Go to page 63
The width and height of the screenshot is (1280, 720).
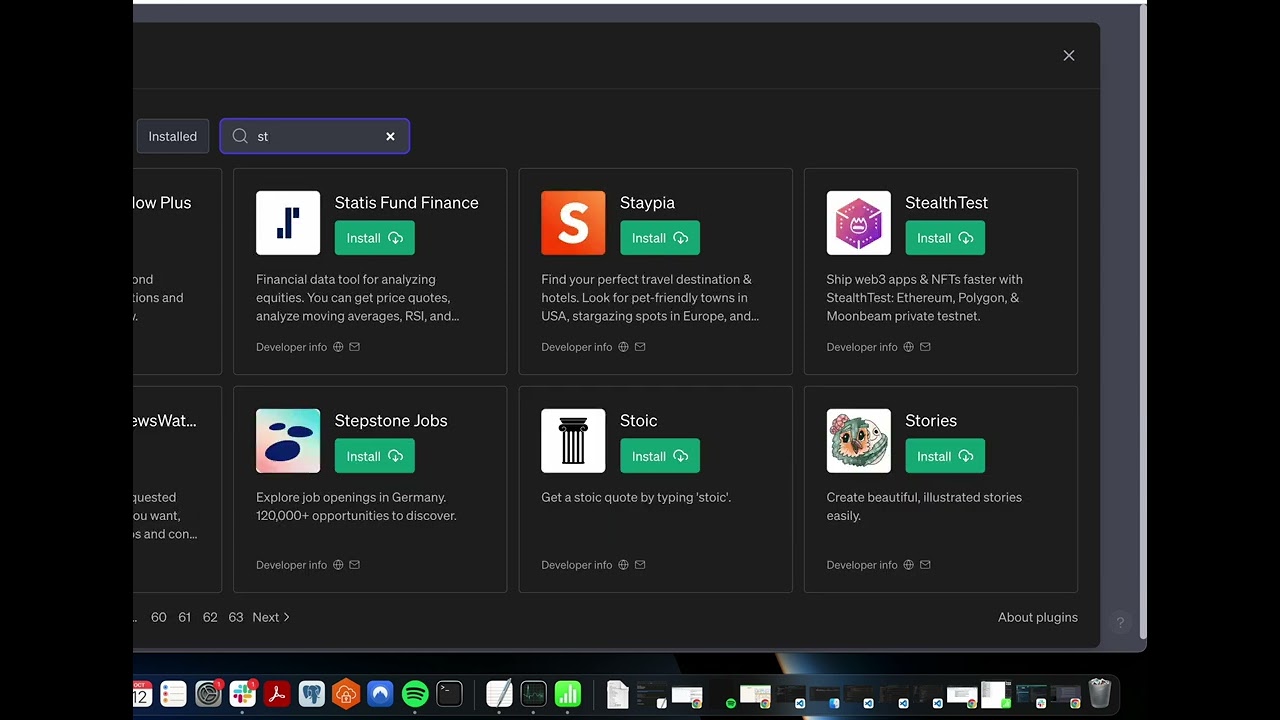[x=236, y=617]
